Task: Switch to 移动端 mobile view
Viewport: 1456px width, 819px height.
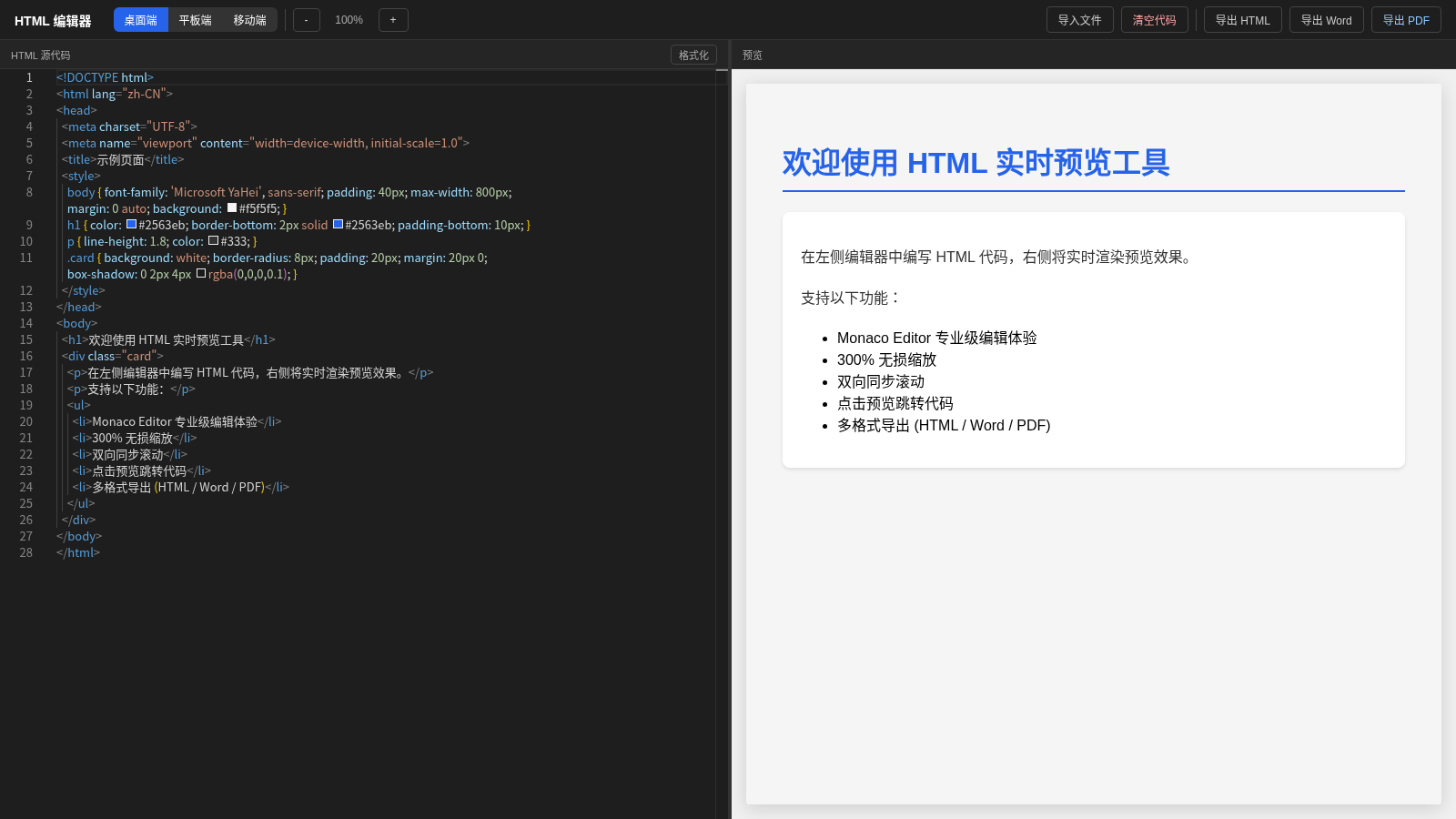Action: [x=249, y=20]
